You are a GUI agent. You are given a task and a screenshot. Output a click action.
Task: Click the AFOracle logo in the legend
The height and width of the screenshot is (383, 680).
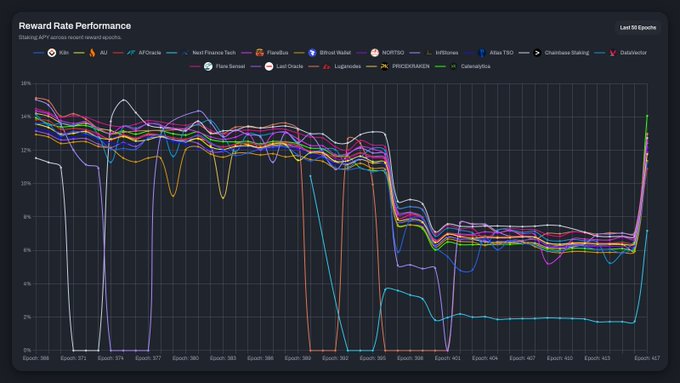tap(131, 53)
